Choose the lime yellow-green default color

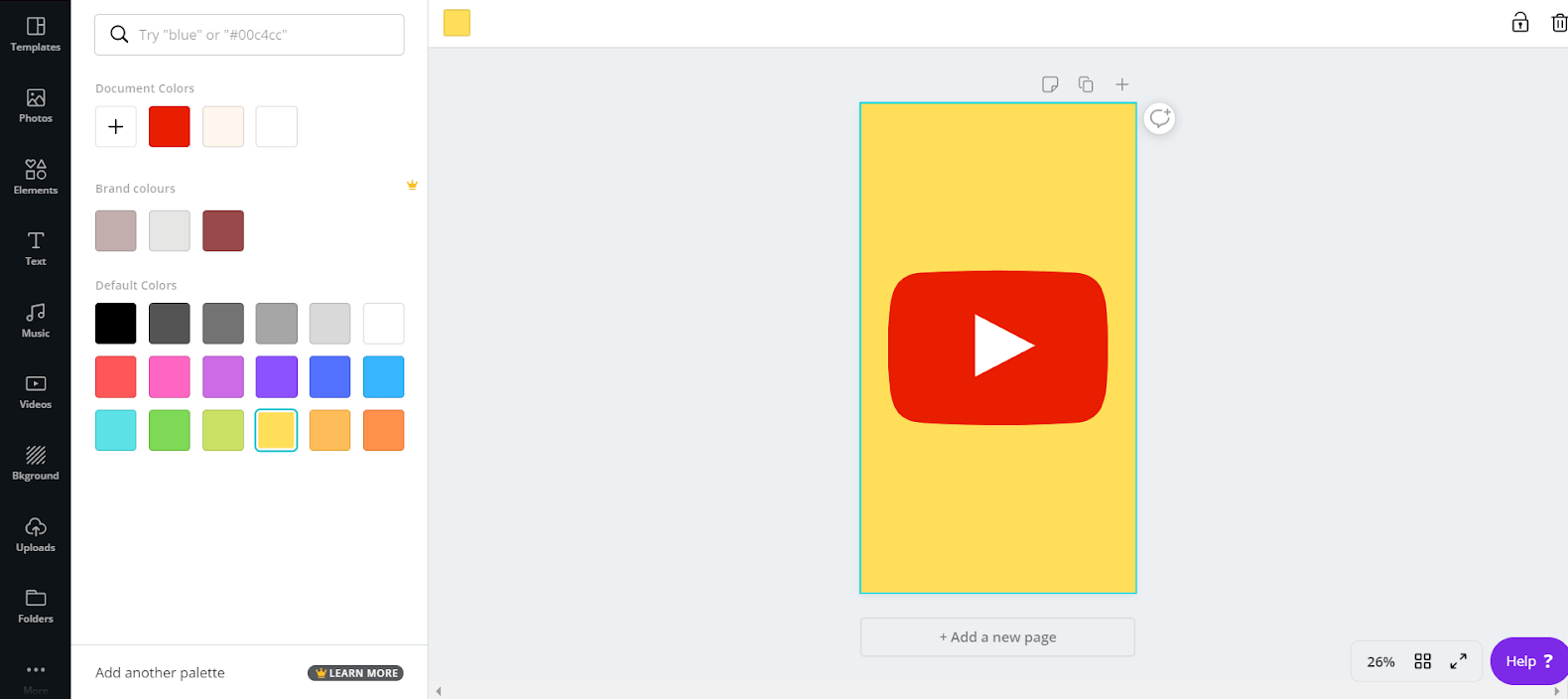223,431
